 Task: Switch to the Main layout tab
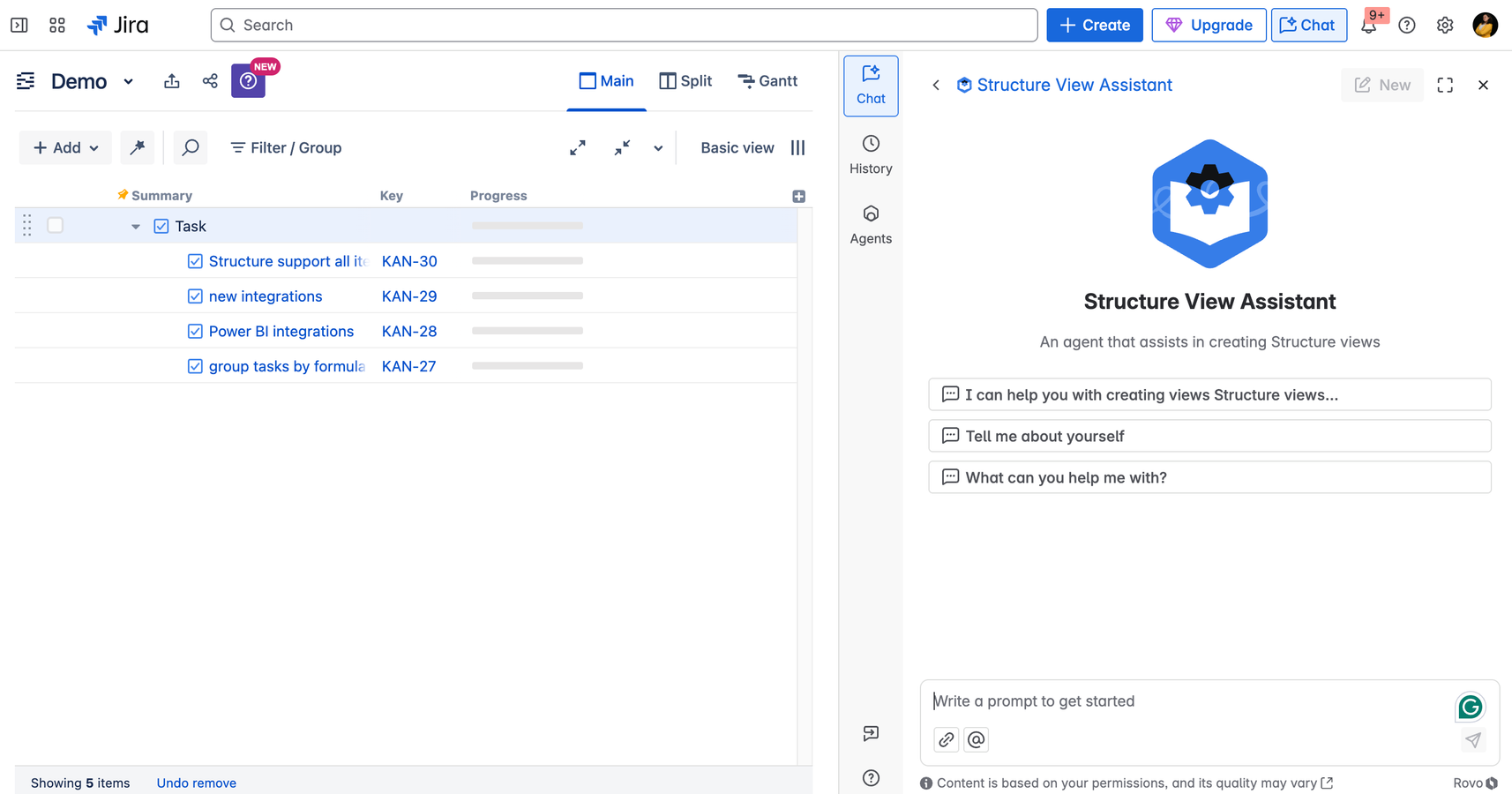[x=606, y=81]
